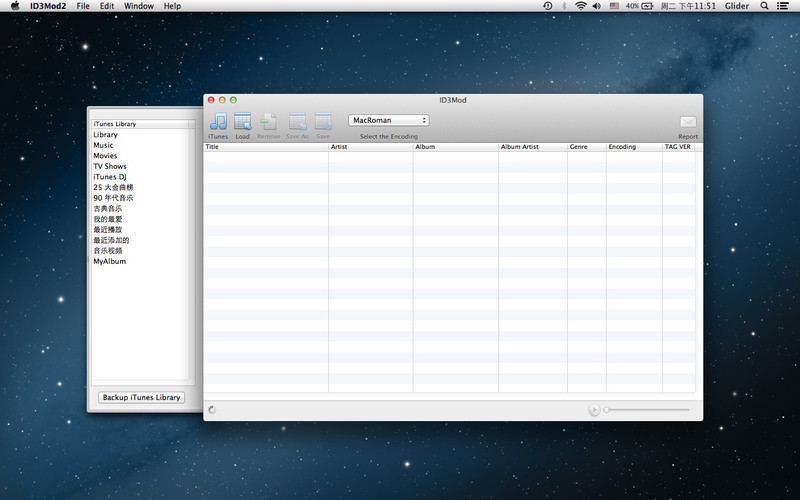The height and width of the screenshot is (500, 800).
Task: Open the Help menu
Action: tap(172, 6)
